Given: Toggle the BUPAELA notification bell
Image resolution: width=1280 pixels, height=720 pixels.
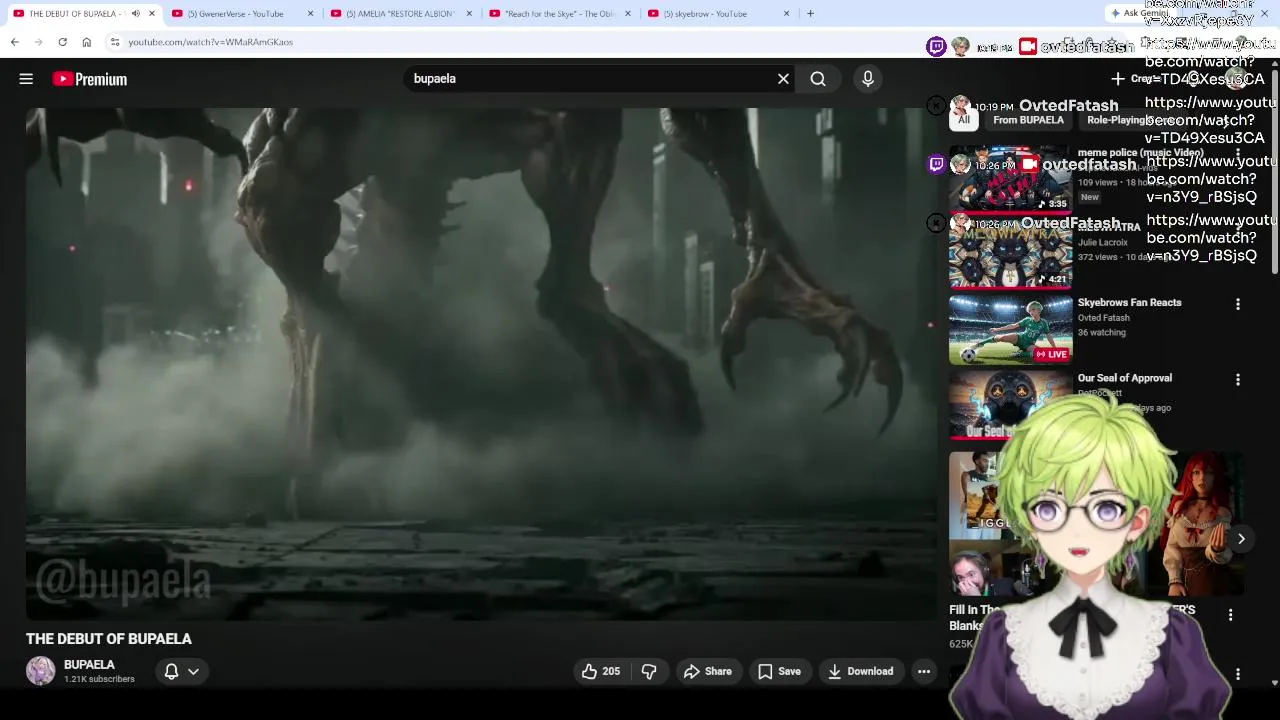Looking at the screenshot, I should pyautogui.click(x=171, y=671).
